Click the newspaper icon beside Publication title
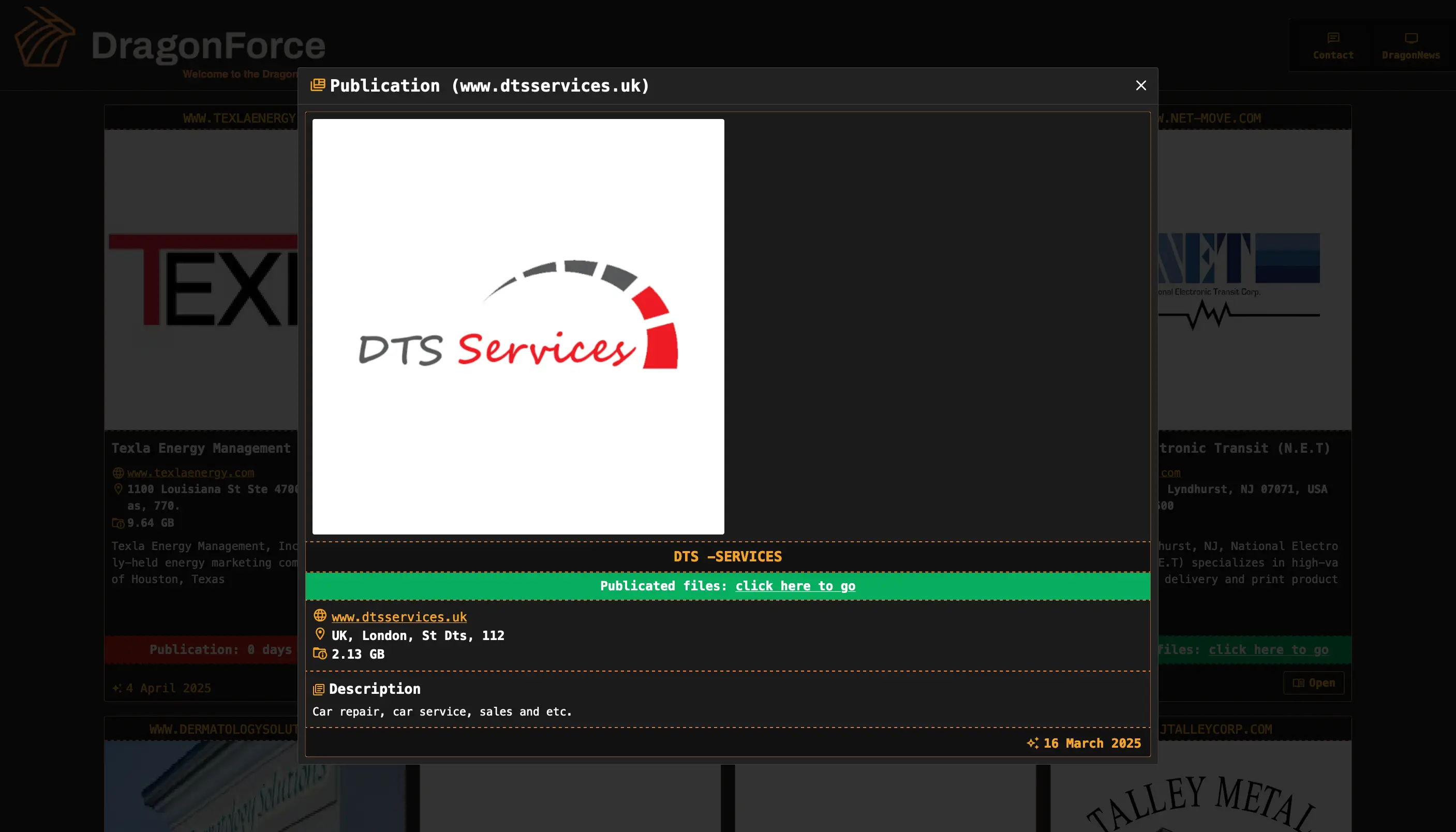The height and width of the screenshot is (832, 1456). tap(318, 85)
